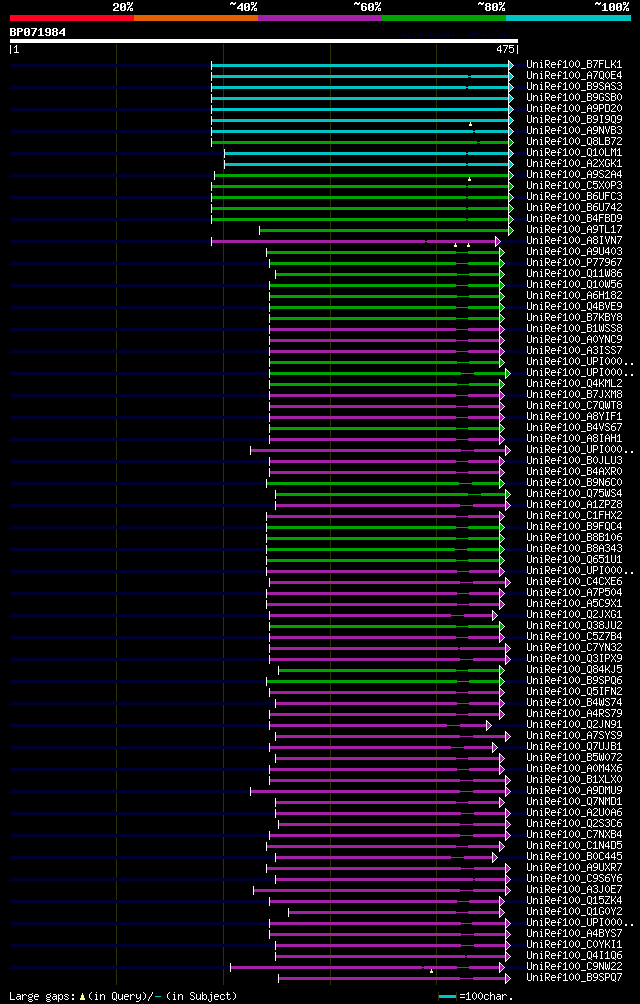Open hit UniRef100_A6H182
640x1004 pixels.
click(x=573, y=296)
